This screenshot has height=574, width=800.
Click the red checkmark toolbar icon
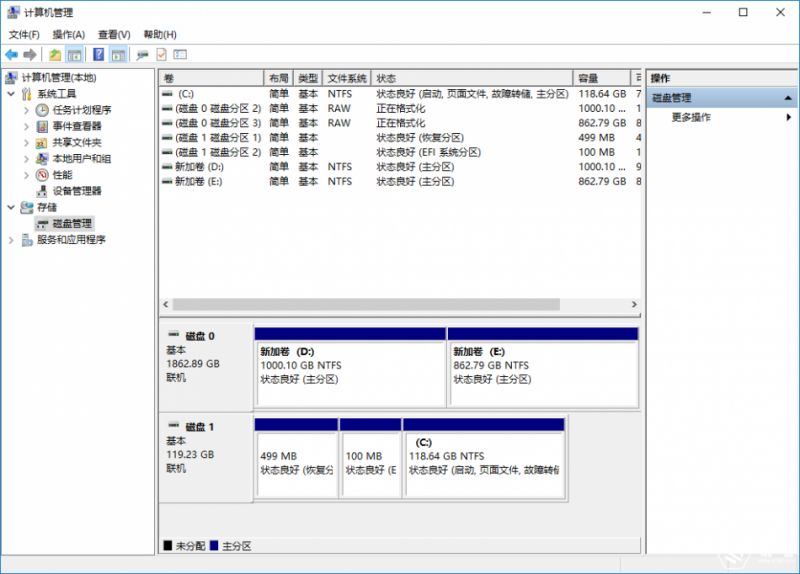(x=161, y=54)
